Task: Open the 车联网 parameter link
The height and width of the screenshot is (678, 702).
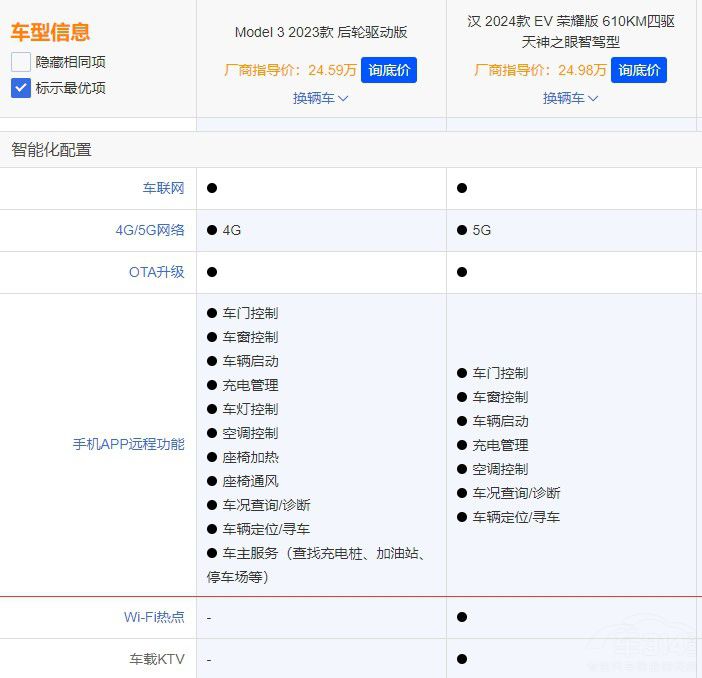Action: click(x=163, y=188)
